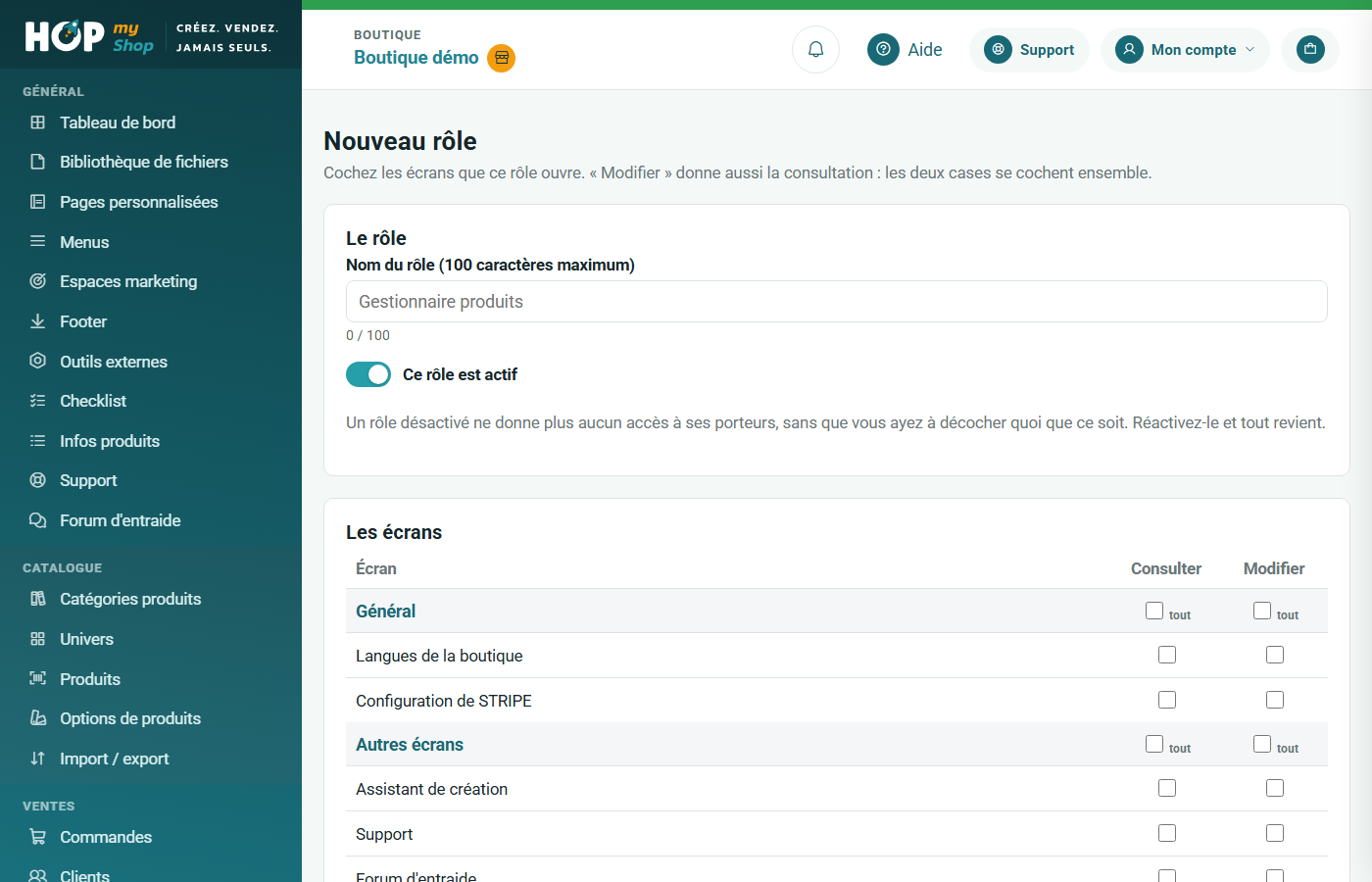
Task: Toggle the 'Ce rôle est actif' switch
Action: pyautogui.click(x=368, y=374)
